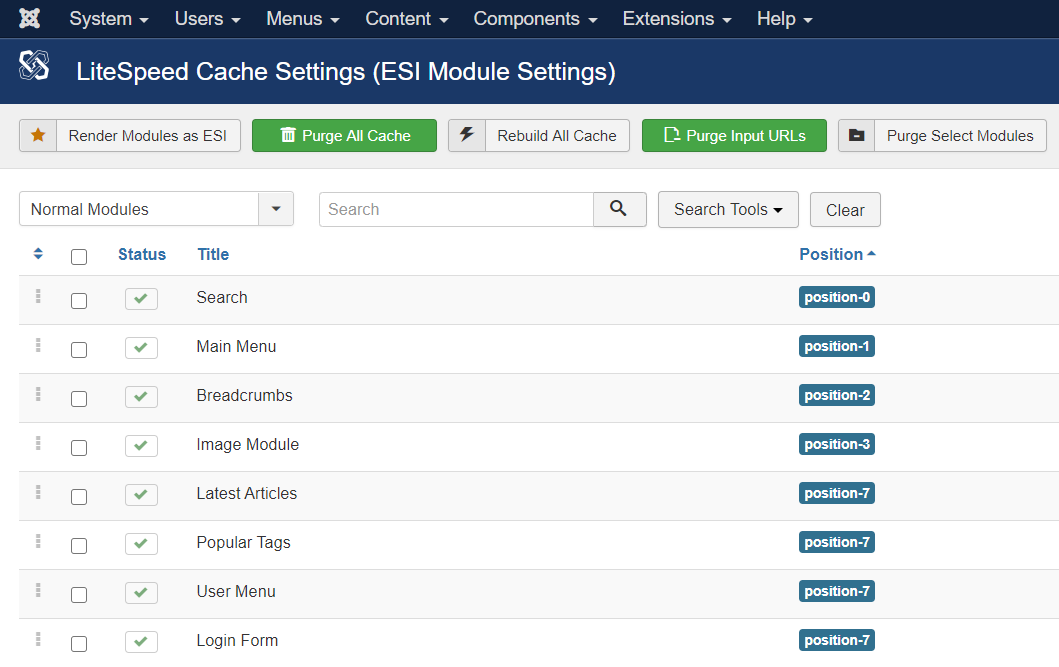Viewport: 1059px width, 667px height.
Task: Click drag handle for Breadcrumbs row
Action: point(38,394)
